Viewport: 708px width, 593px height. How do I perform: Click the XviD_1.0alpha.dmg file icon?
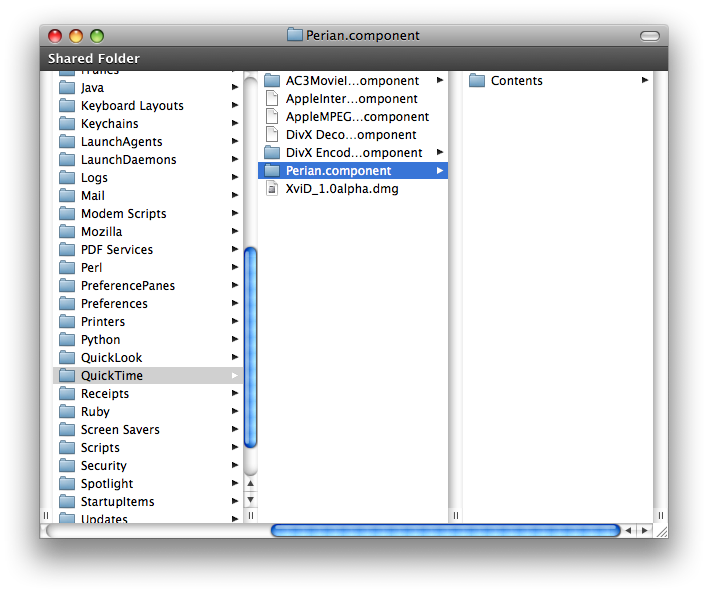(x=272, y=189)
